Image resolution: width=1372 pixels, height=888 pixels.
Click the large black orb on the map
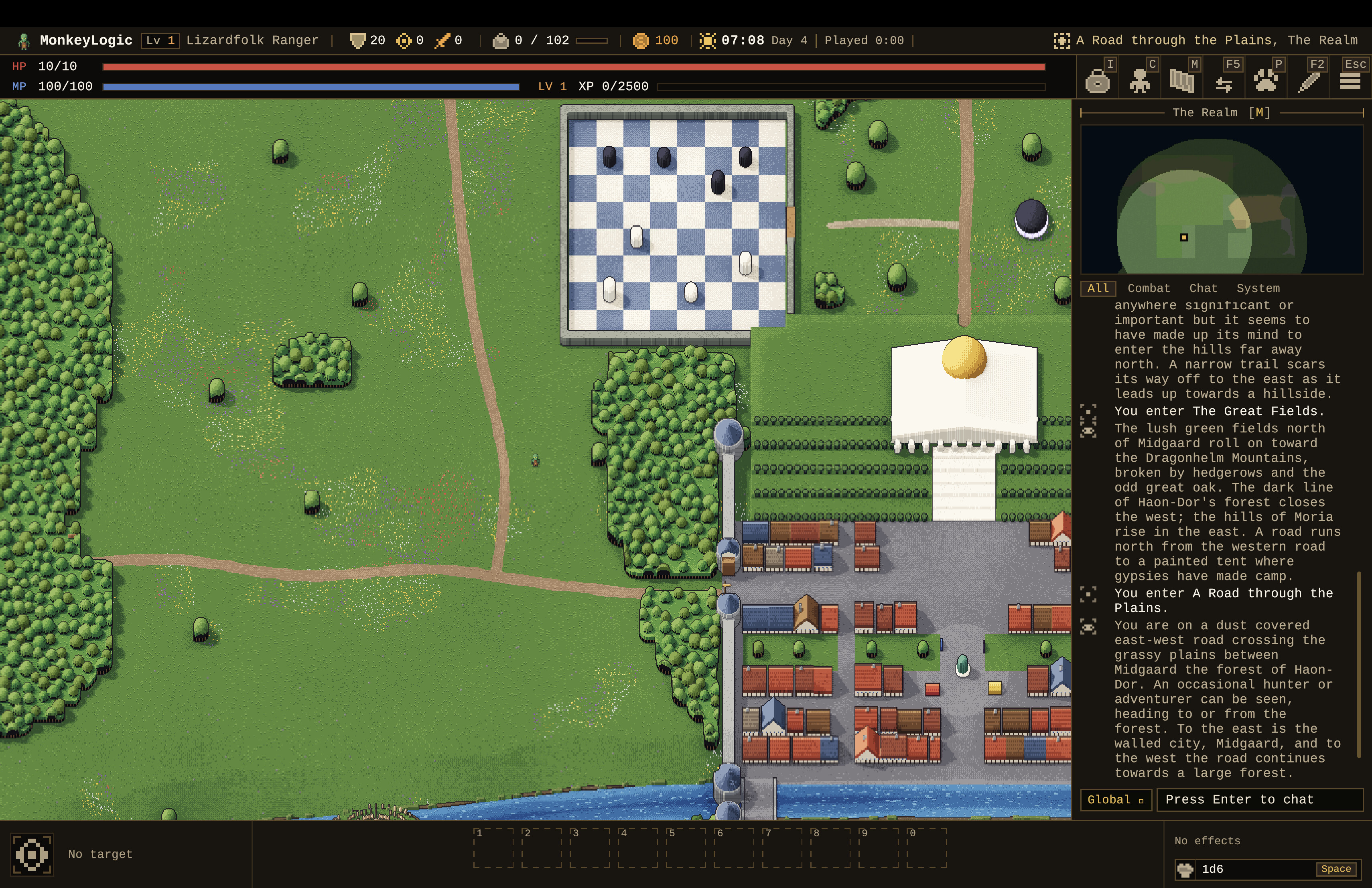coord(1031,219)
